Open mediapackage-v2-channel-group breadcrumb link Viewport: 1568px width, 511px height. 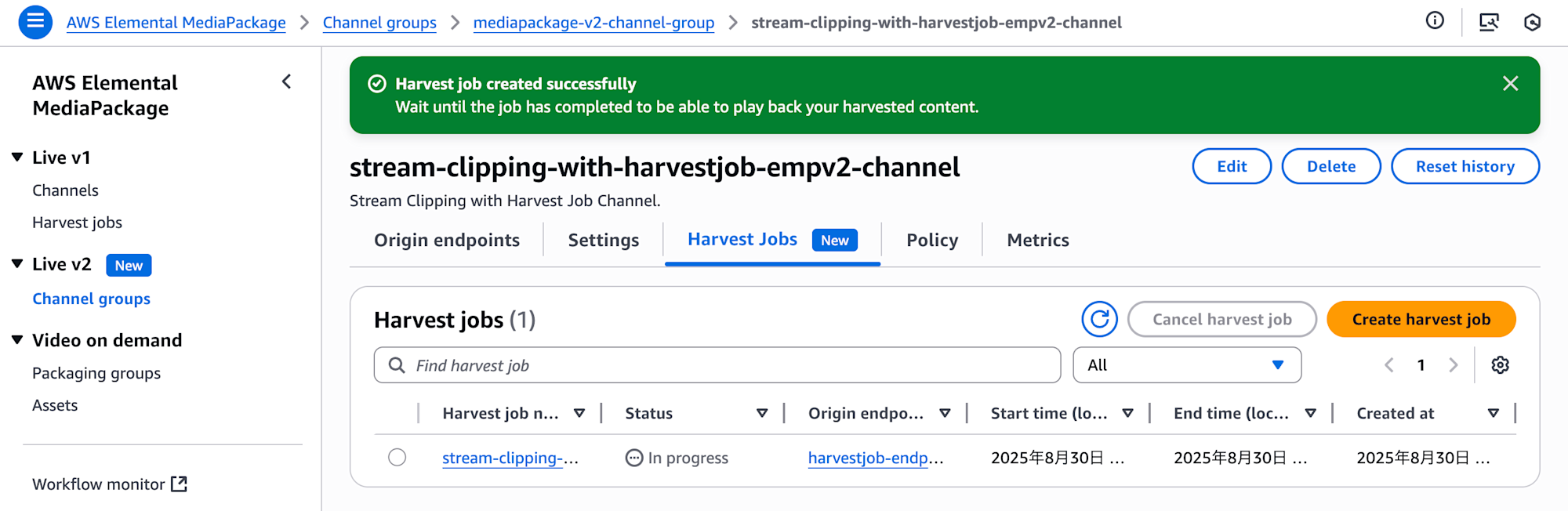[x=593, y=23]
